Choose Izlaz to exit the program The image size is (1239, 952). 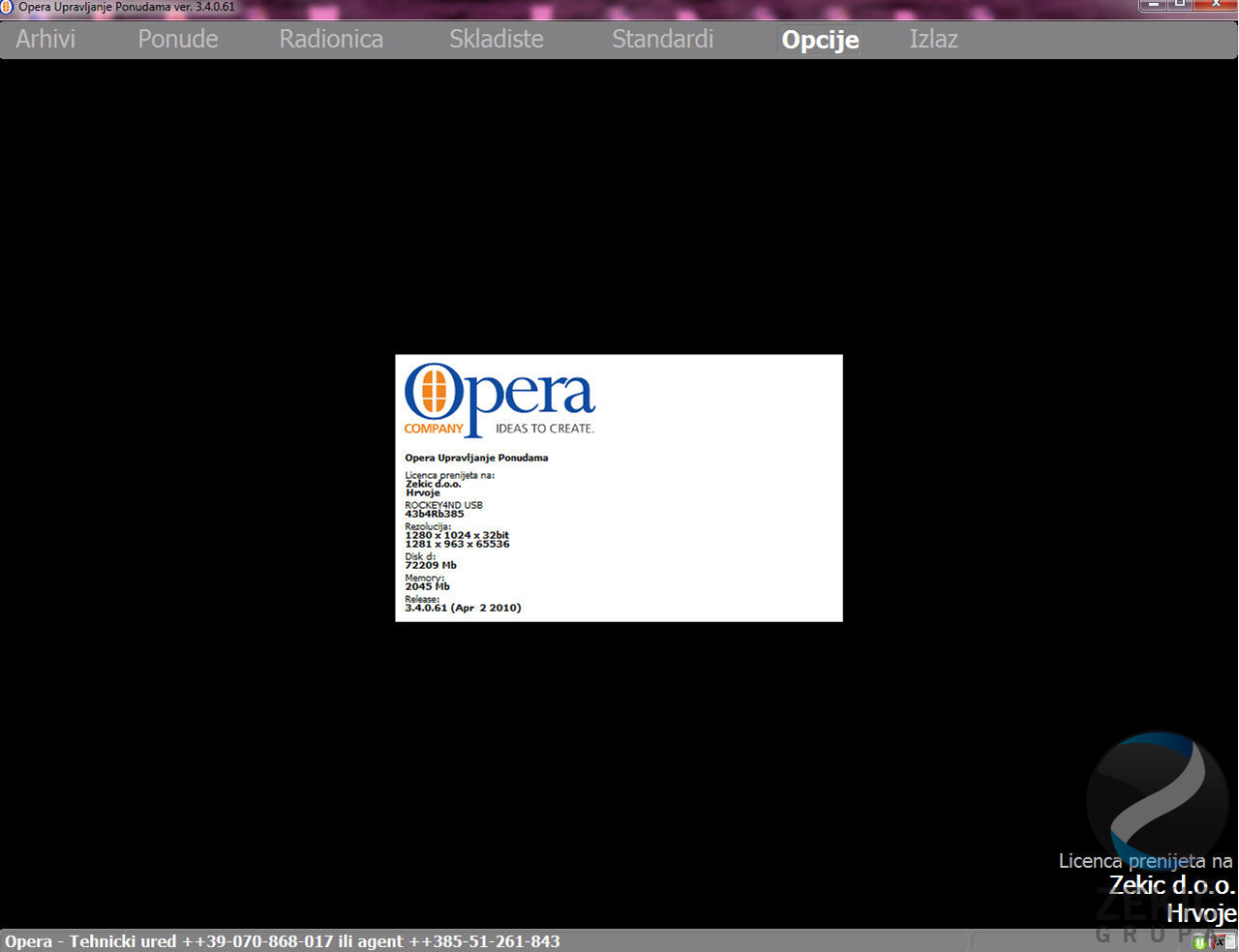pos(933,39)
